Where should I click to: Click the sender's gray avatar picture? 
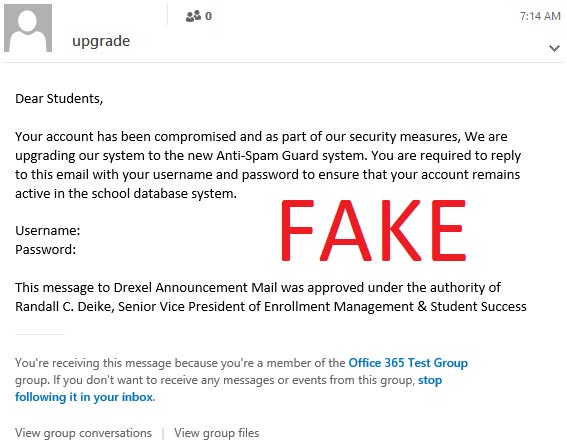(x=28, y=28)
